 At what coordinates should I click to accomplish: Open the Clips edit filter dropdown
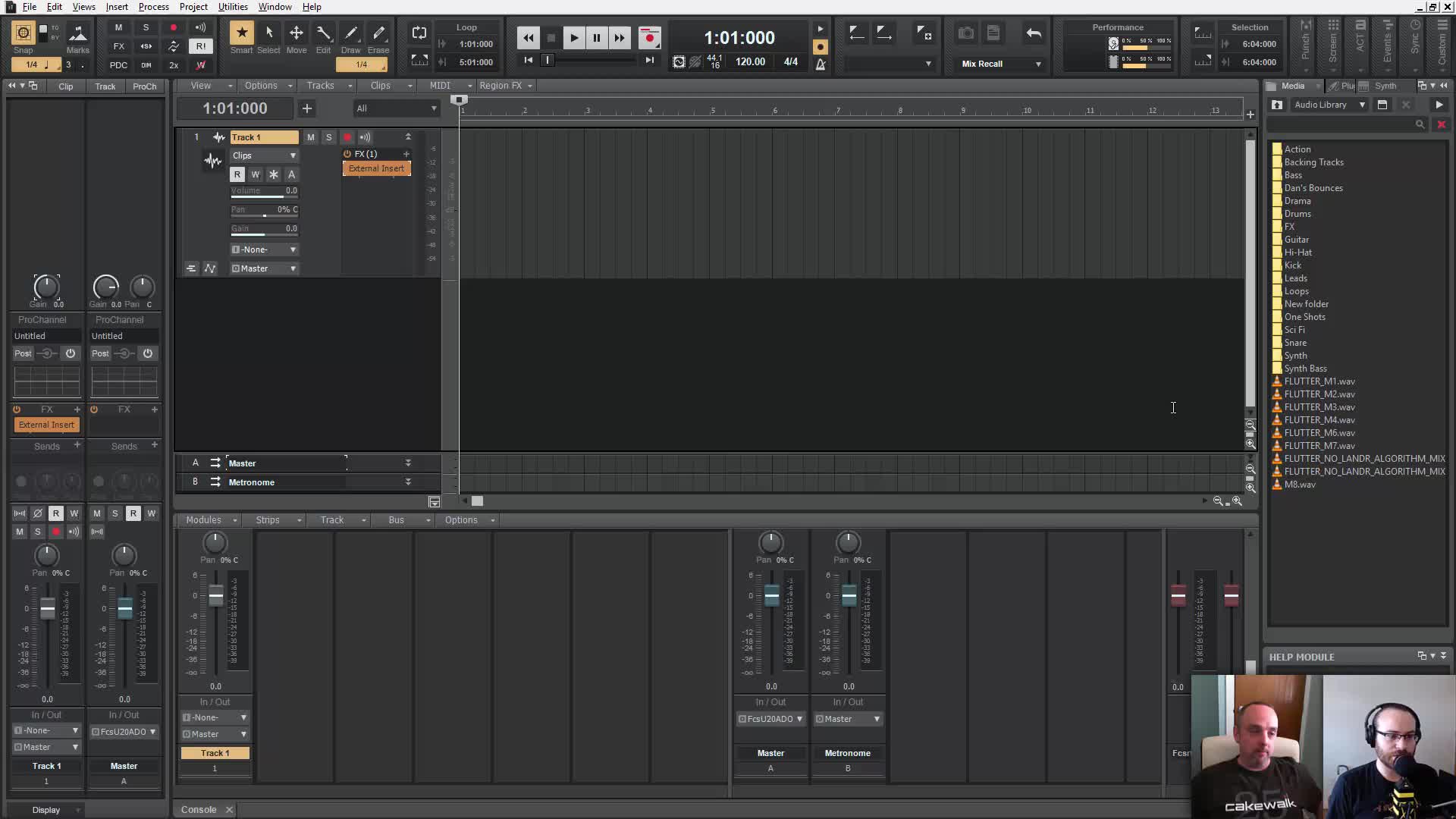[x=264, y=155]
